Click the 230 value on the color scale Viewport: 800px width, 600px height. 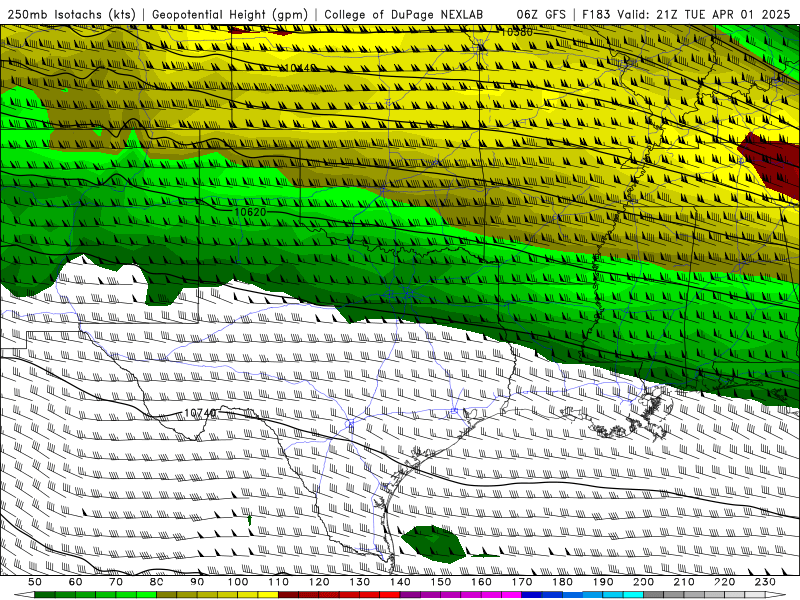(x=765, y=582)
